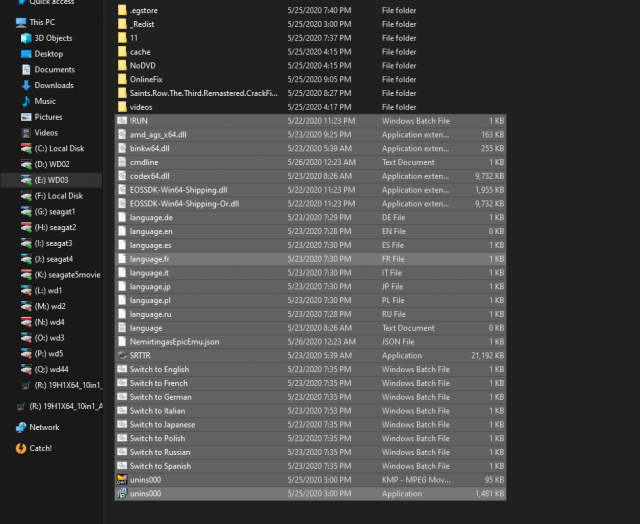Select the SRTTR application icon

pyautogui.click(x=122, y=355)
